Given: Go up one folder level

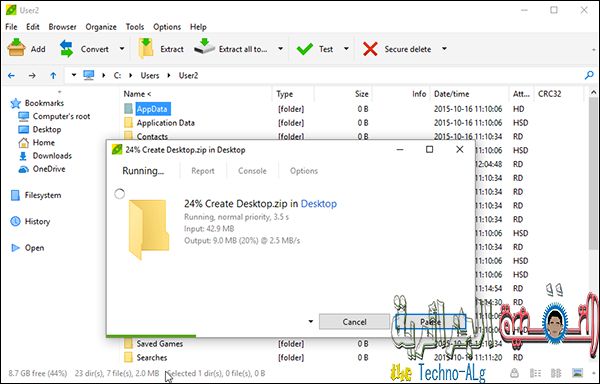Looking at the screenshot, I should 53,75.
